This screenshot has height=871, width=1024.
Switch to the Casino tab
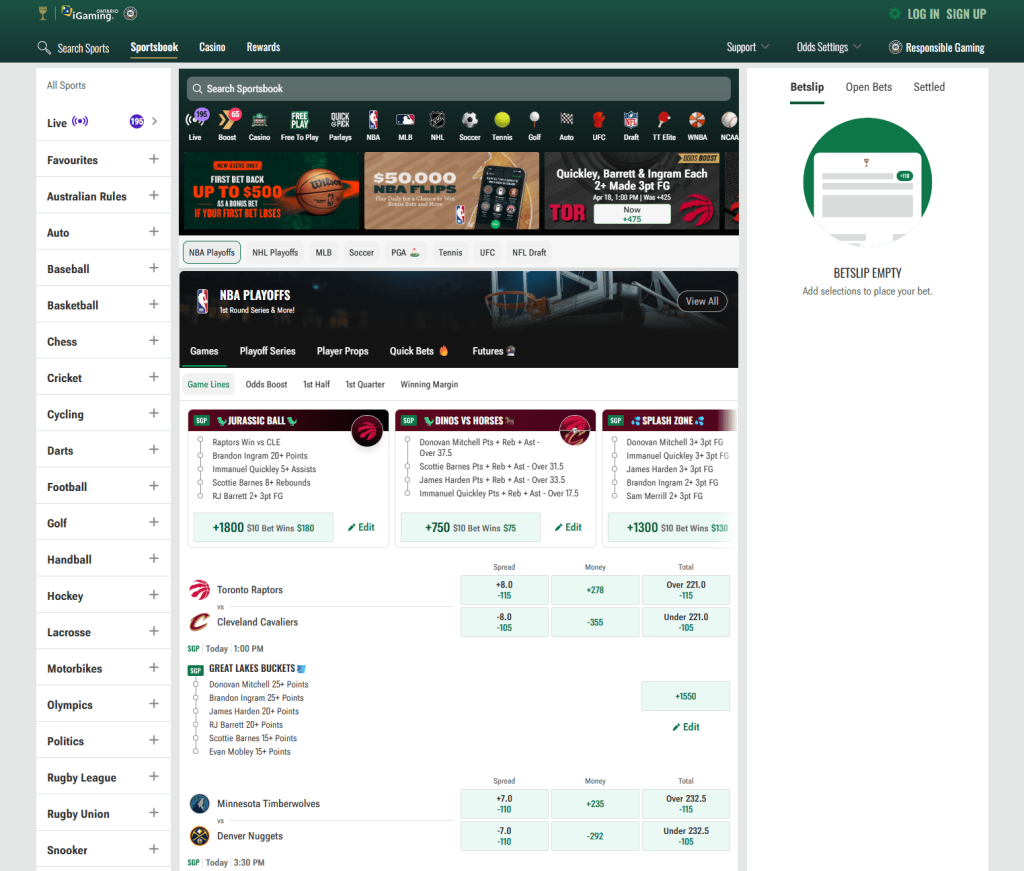point(212,47)
